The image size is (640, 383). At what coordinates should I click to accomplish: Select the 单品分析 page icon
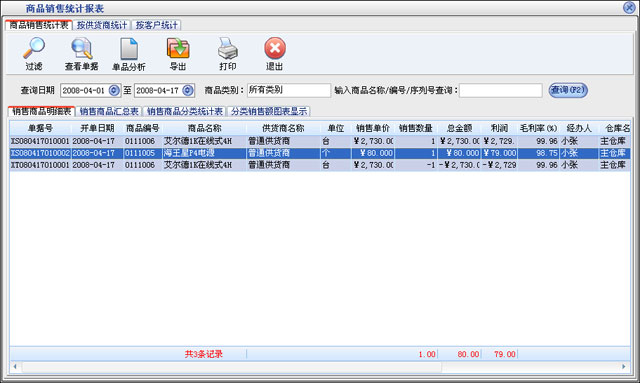(x=129, y=49)
